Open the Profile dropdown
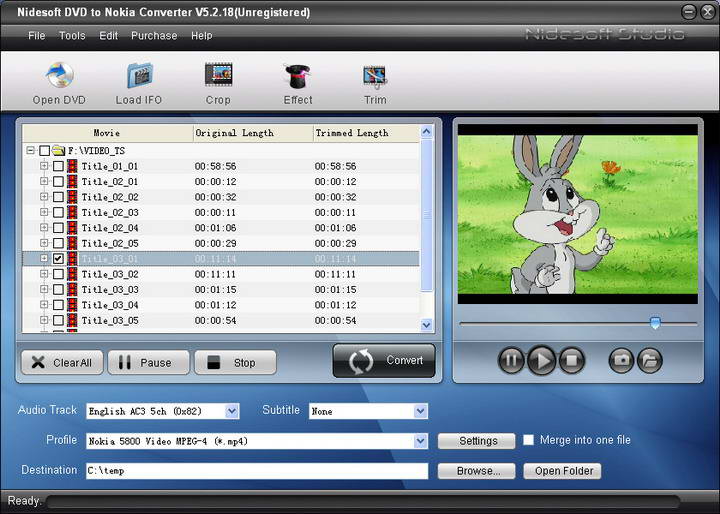Image resolution: width=720 pixels, height=514 pixels. tap(420, 441)
